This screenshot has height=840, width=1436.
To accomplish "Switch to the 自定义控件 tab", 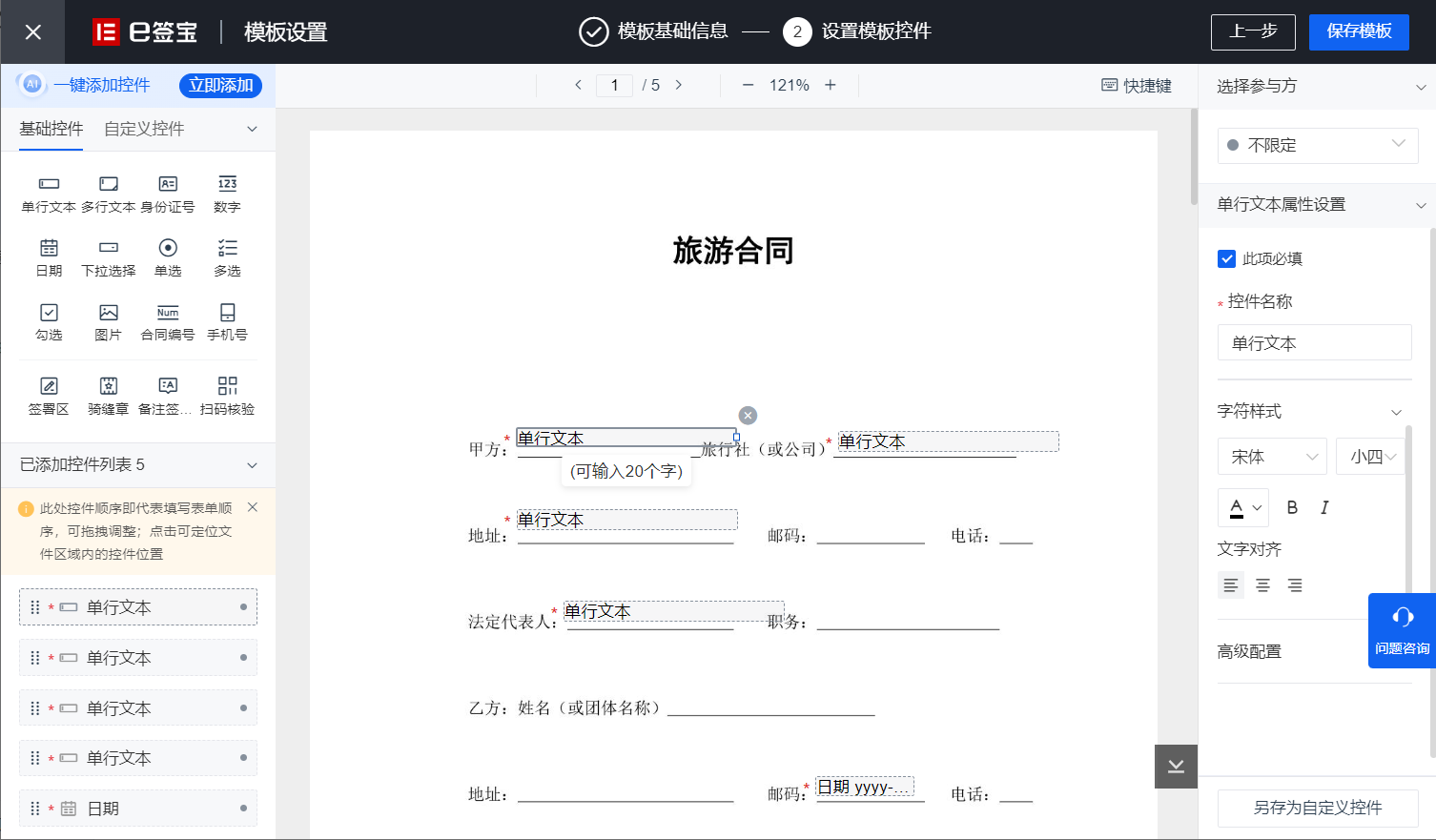I will point(144,129).
